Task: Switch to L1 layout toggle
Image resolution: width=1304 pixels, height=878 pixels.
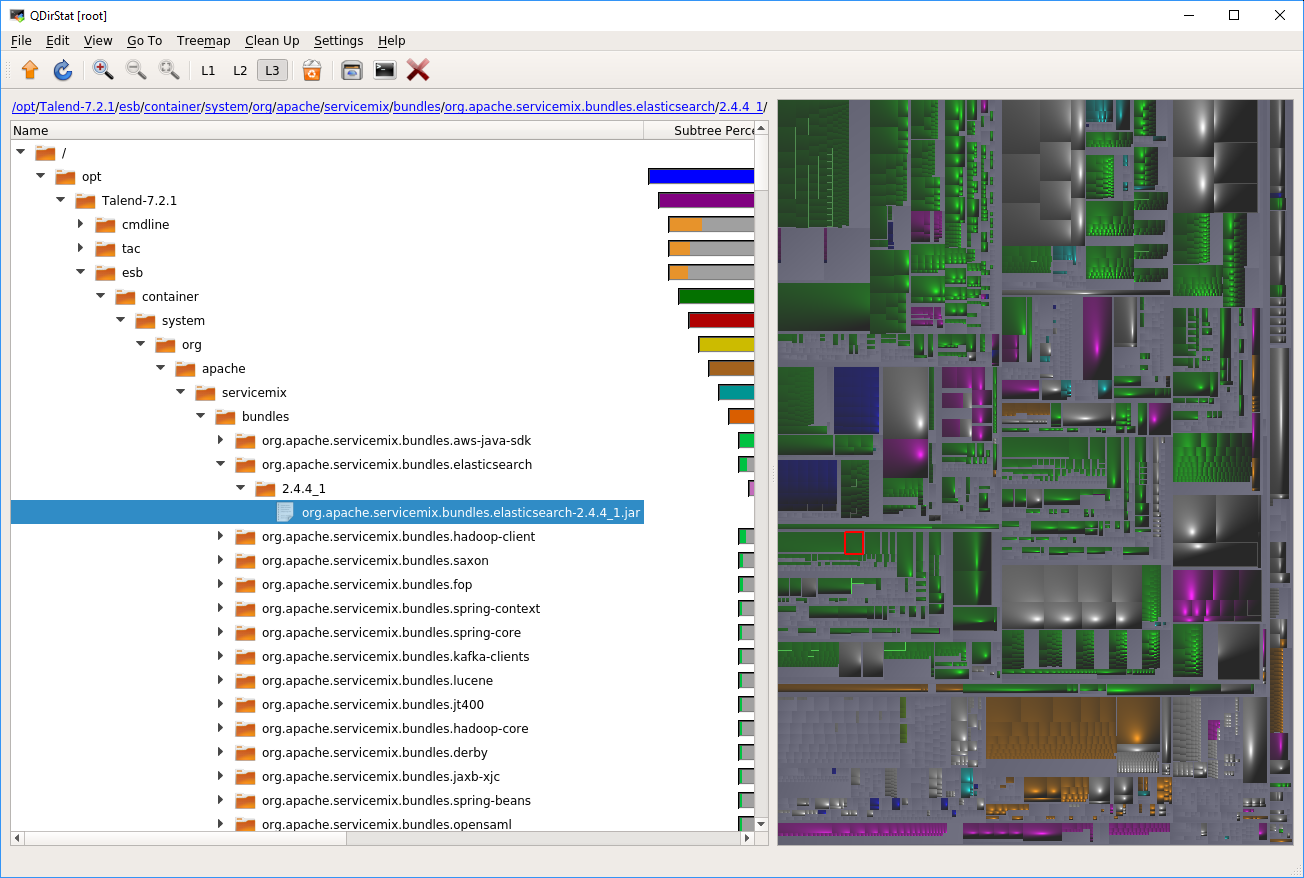Action: [x=208, y=70]
